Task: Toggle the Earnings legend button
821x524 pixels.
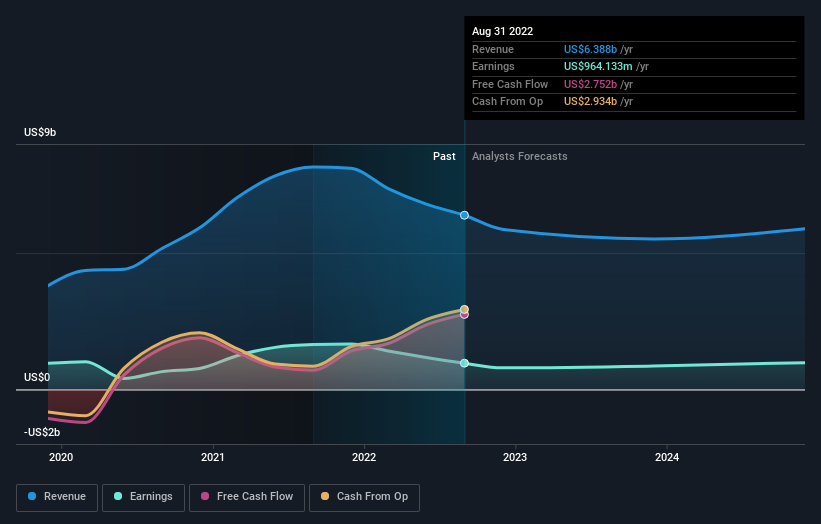Action: coord(143,497)
